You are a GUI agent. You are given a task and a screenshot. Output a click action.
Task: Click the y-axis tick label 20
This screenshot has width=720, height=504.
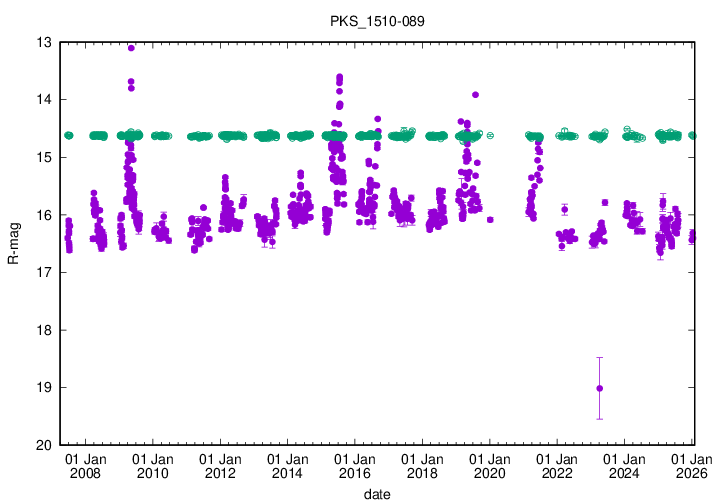pyautogui.click(x=44, y=446)
